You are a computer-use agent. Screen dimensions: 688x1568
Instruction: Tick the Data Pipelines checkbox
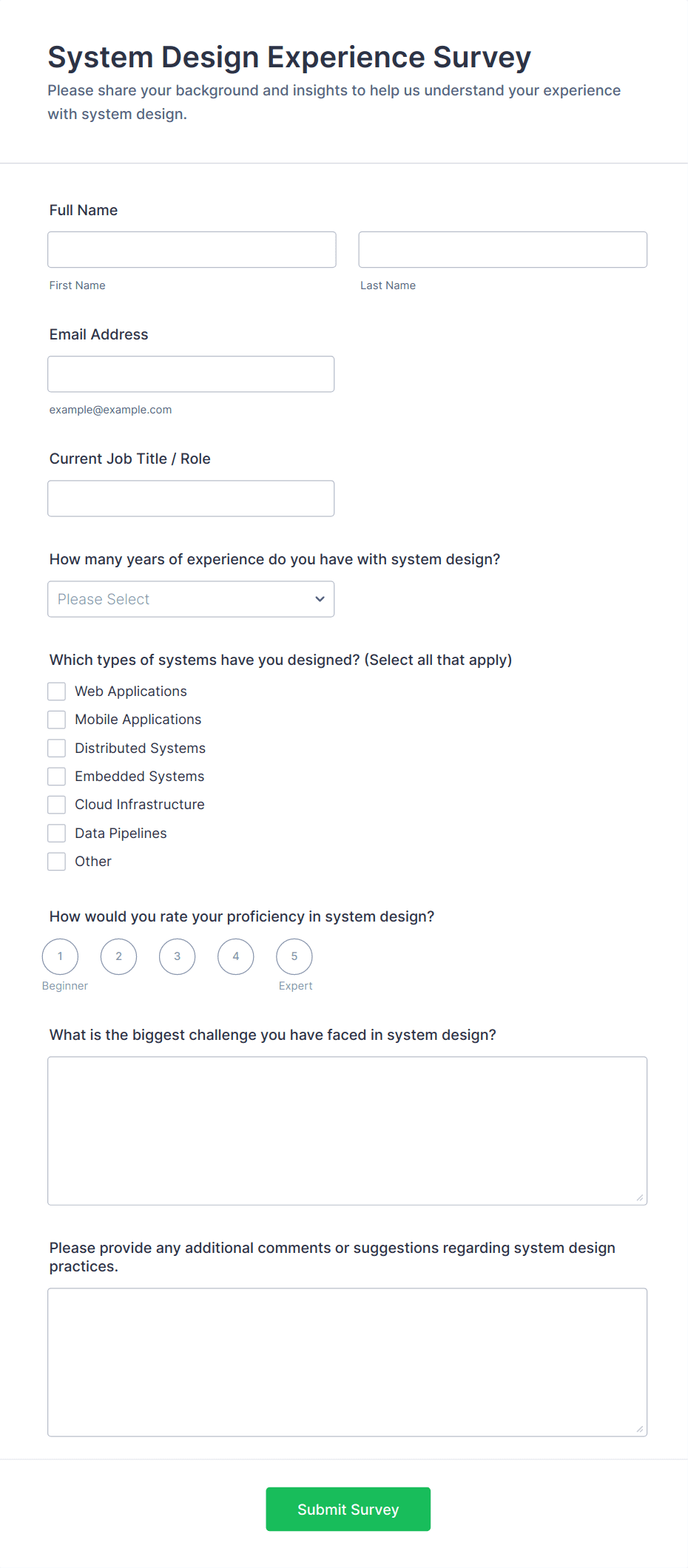[57, 834]
